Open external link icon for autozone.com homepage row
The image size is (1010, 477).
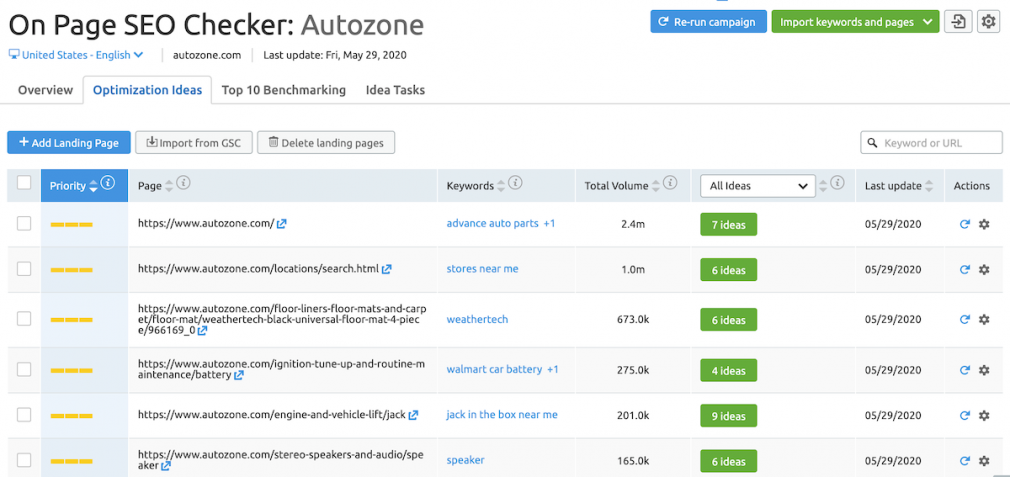click(x=281, y=224)
